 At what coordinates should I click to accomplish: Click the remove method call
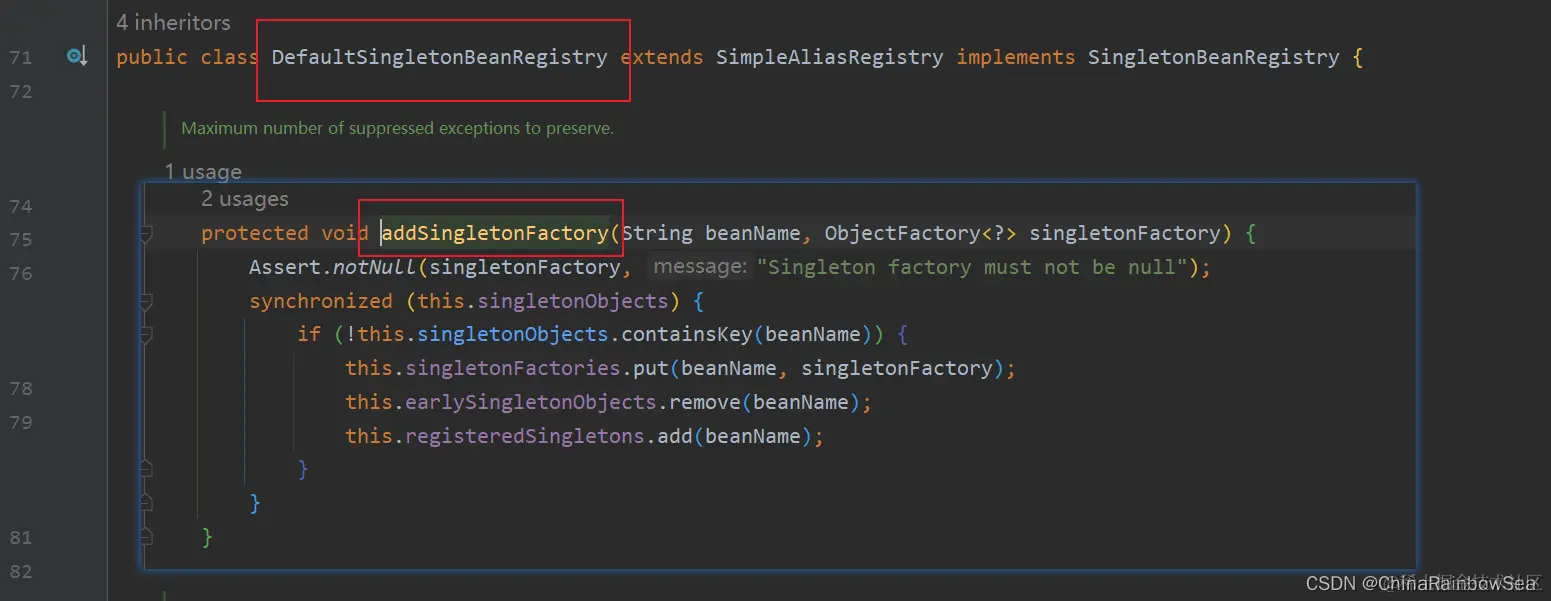click(x=704, y=402)
